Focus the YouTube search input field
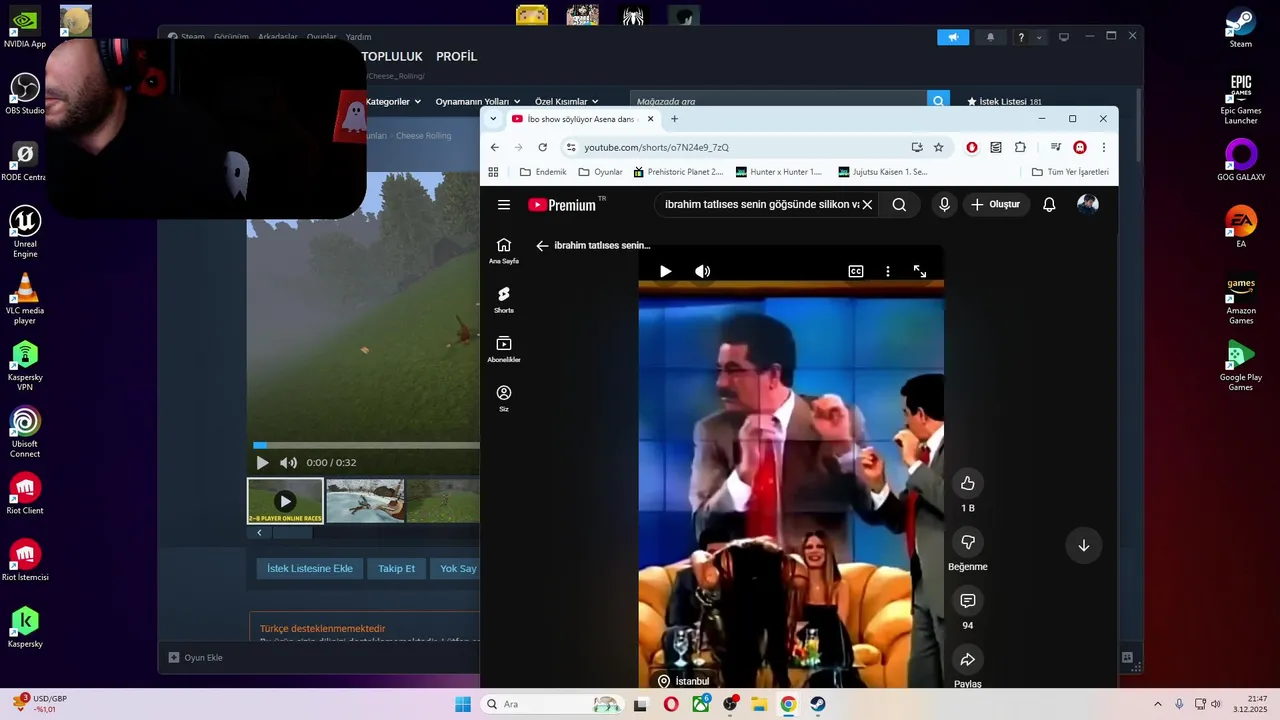1280x720 pixels. 761,205
